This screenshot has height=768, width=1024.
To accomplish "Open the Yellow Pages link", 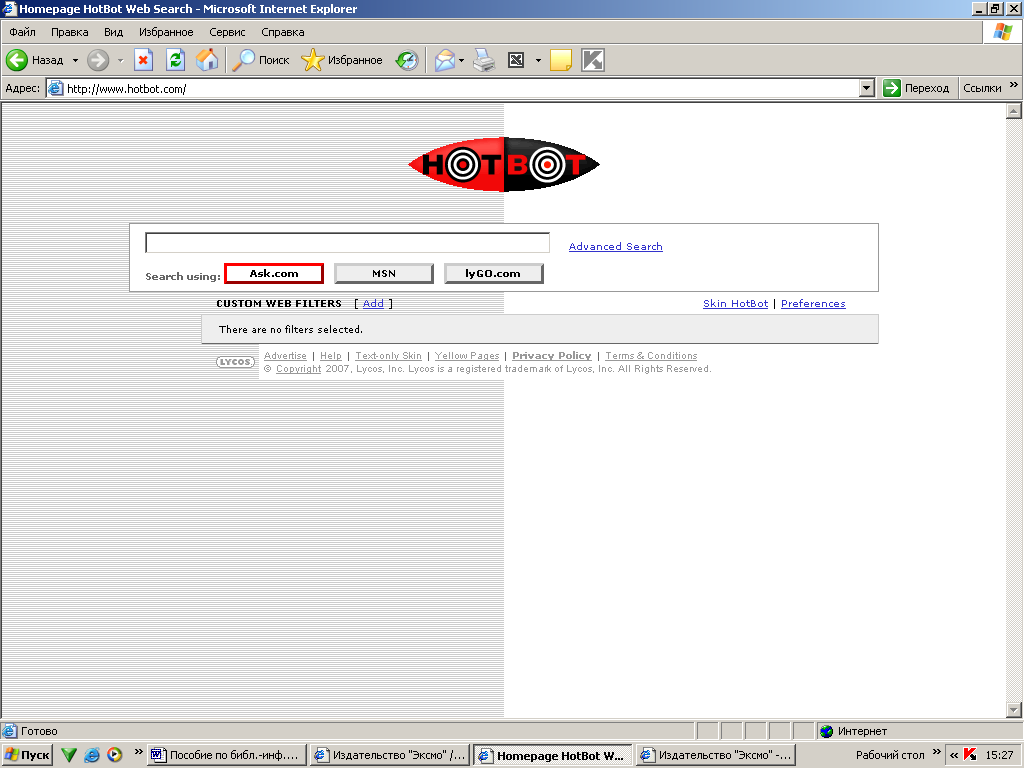I will click(467, 356).
